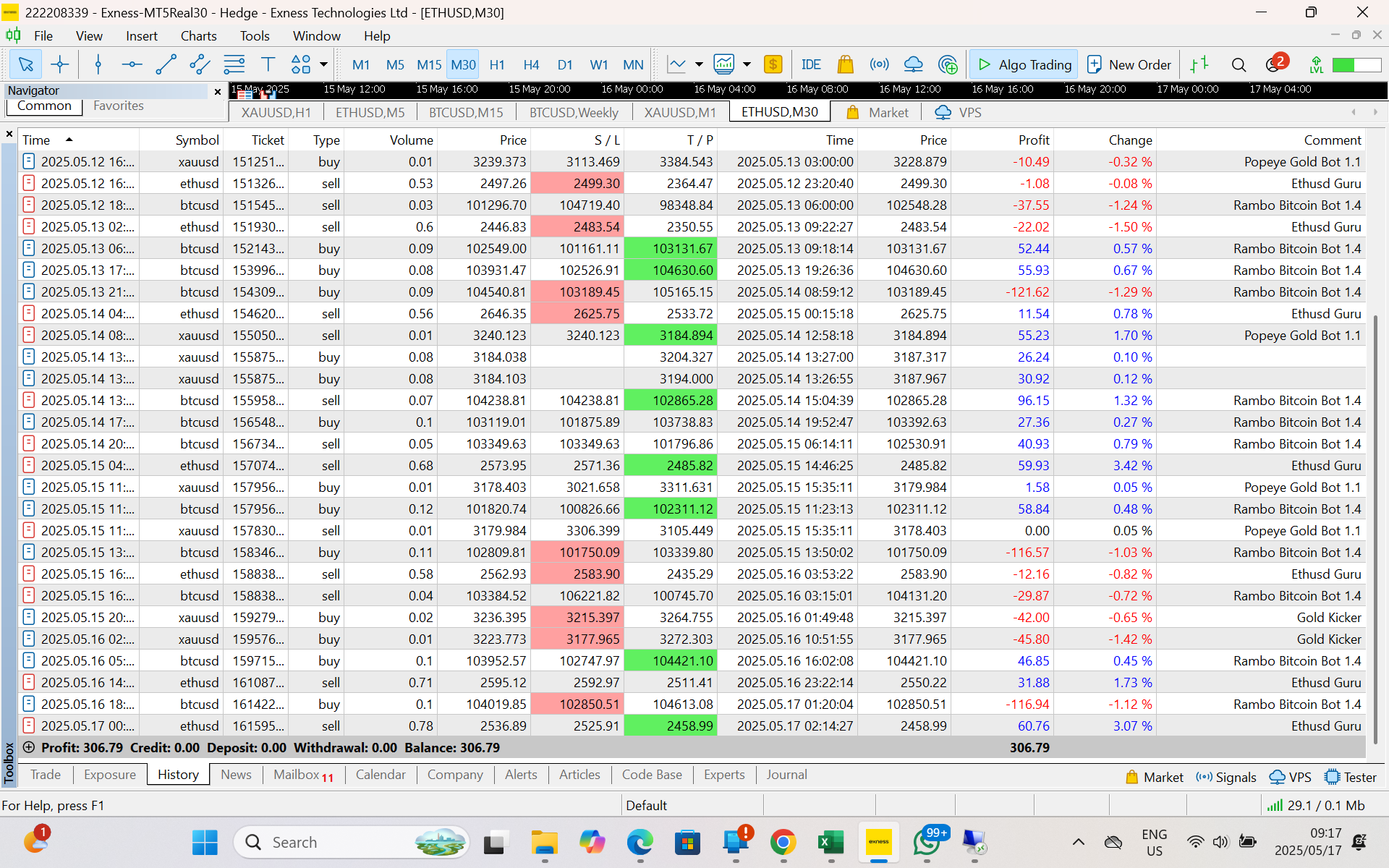
Task: Draw a horizontal line
Action: 132,65
